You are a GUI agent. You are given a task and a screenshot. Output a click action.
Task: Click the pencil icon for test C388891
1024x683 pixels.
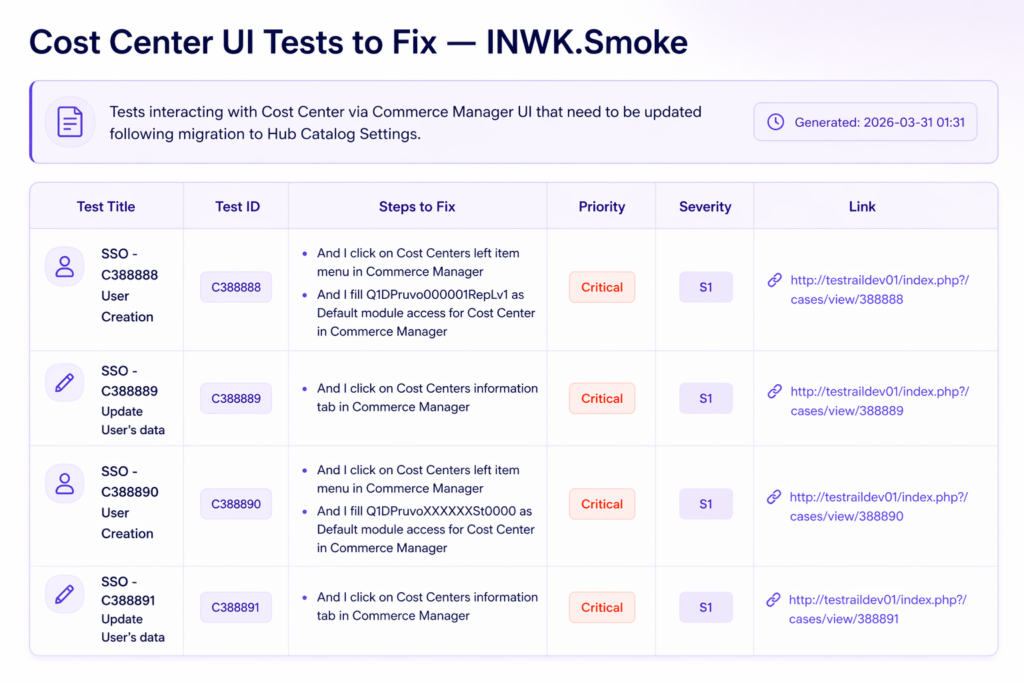coord(65,594)
